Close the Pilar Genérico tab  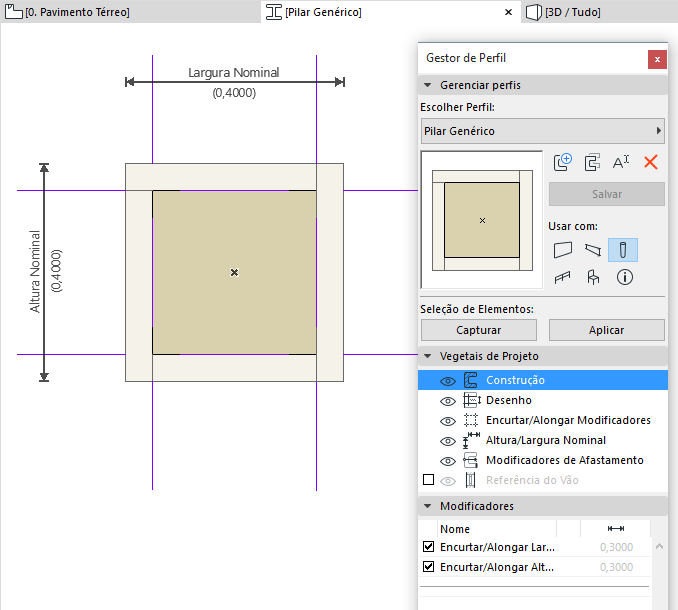(508, 12)
